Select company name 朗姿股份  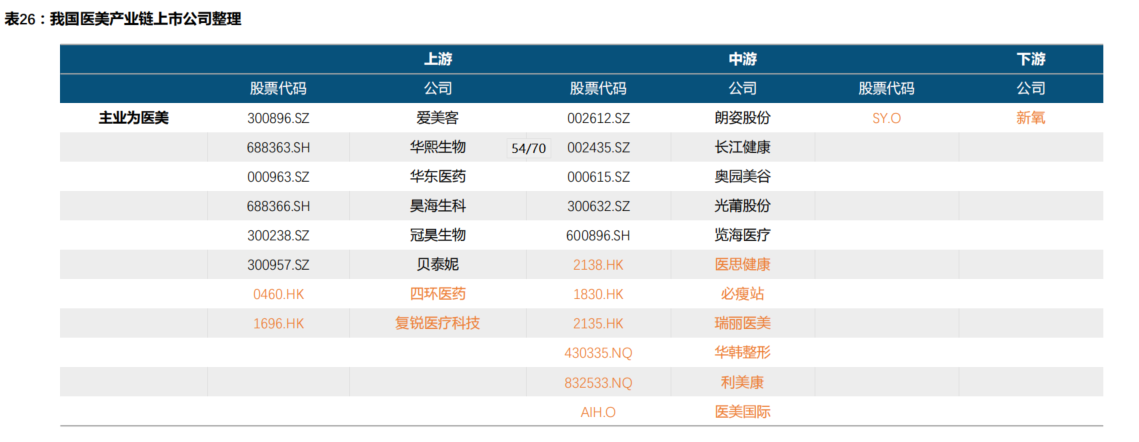click(743, 118)
